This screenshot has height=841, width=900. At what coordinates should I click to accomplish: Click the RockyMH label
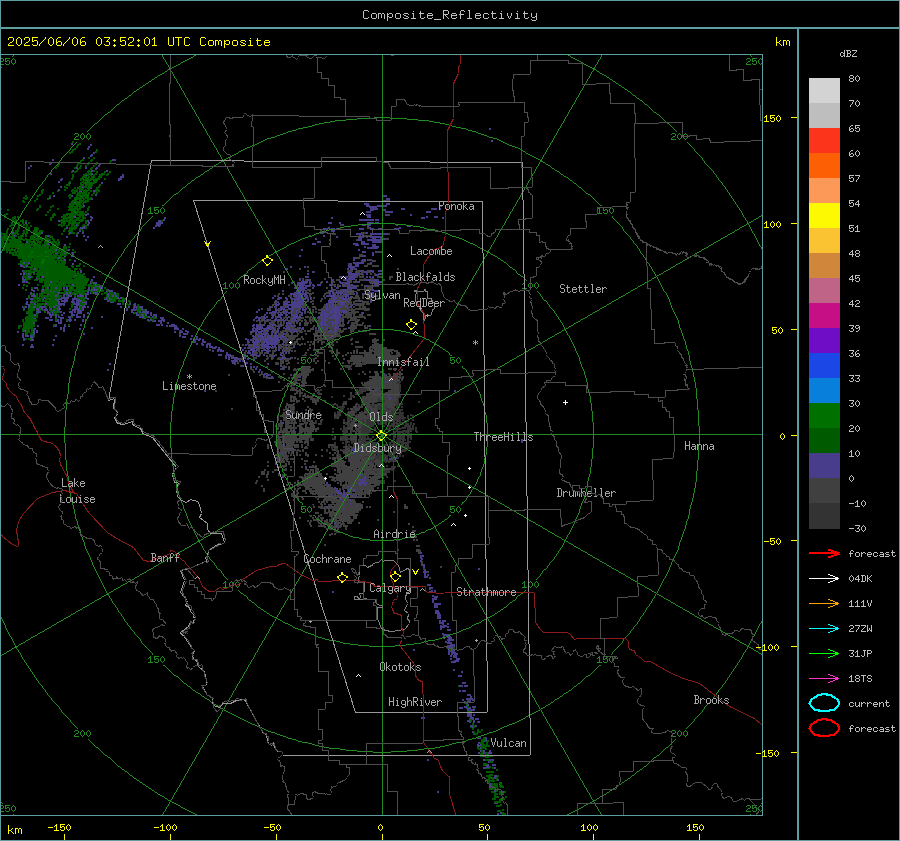pyautogui.click(x=264, y=280)
